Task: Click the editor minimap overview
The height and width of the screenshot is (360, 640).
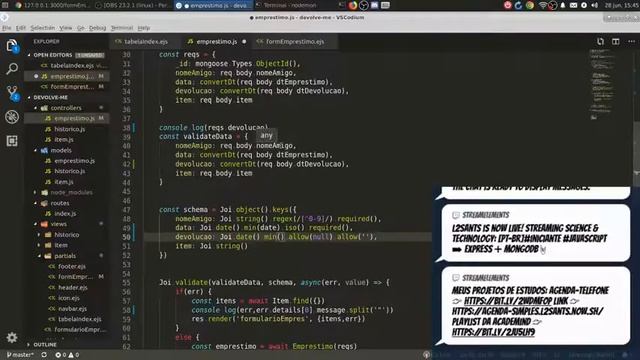Action: click(x=603, y=86)
